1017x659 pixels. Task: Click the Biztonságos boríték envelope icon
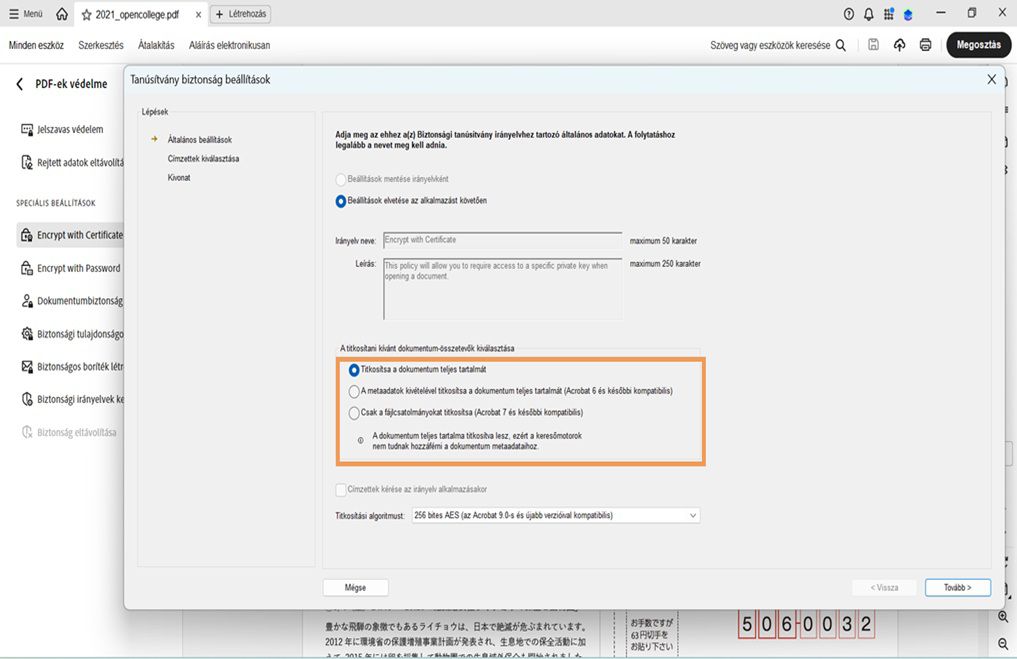click(27, 366)
